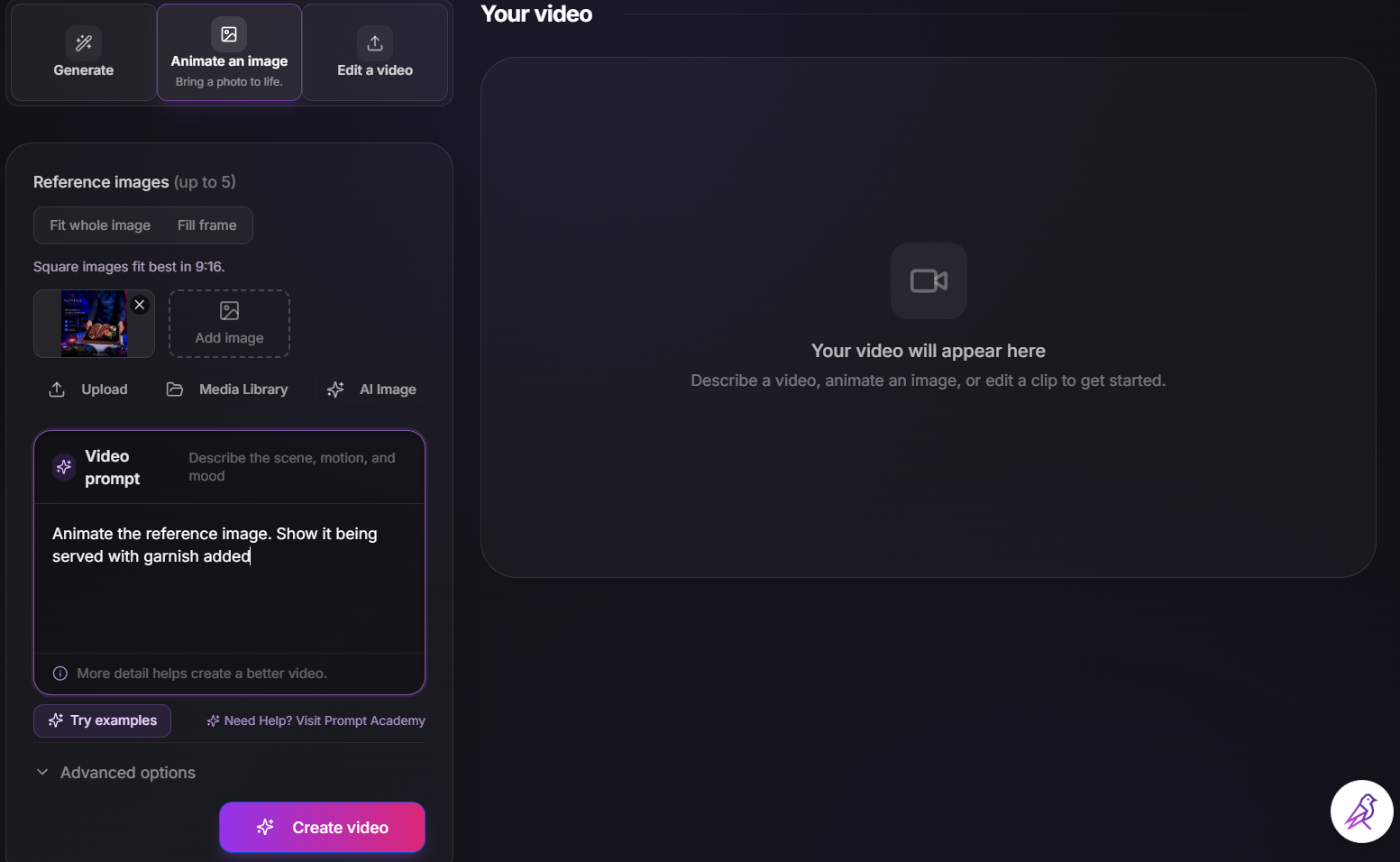Click inside the video prompt text area
This screenshot has width=1400, height=862.
(x=229, y=577)
